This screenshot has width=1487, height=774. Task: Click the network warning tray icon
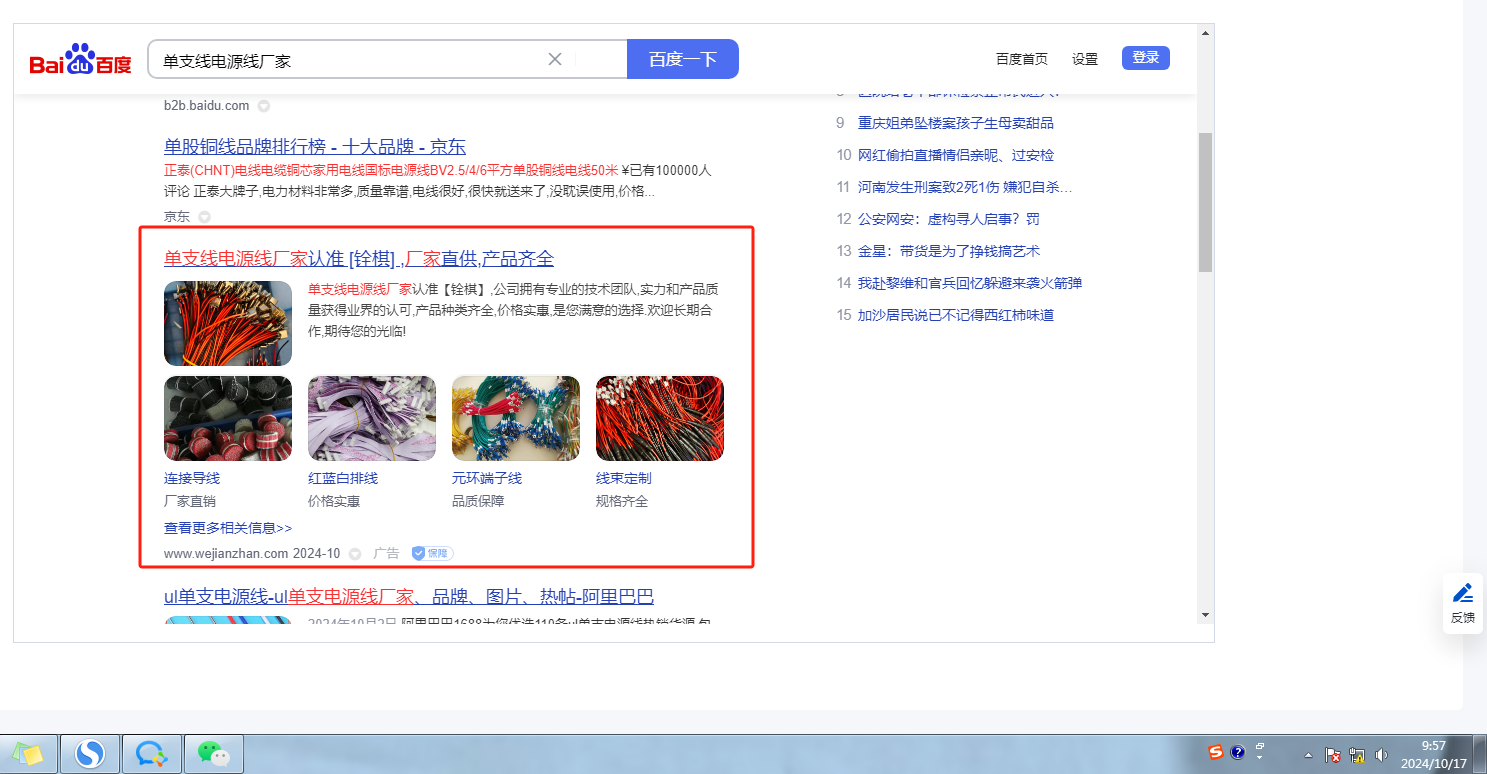(1357, 755)
